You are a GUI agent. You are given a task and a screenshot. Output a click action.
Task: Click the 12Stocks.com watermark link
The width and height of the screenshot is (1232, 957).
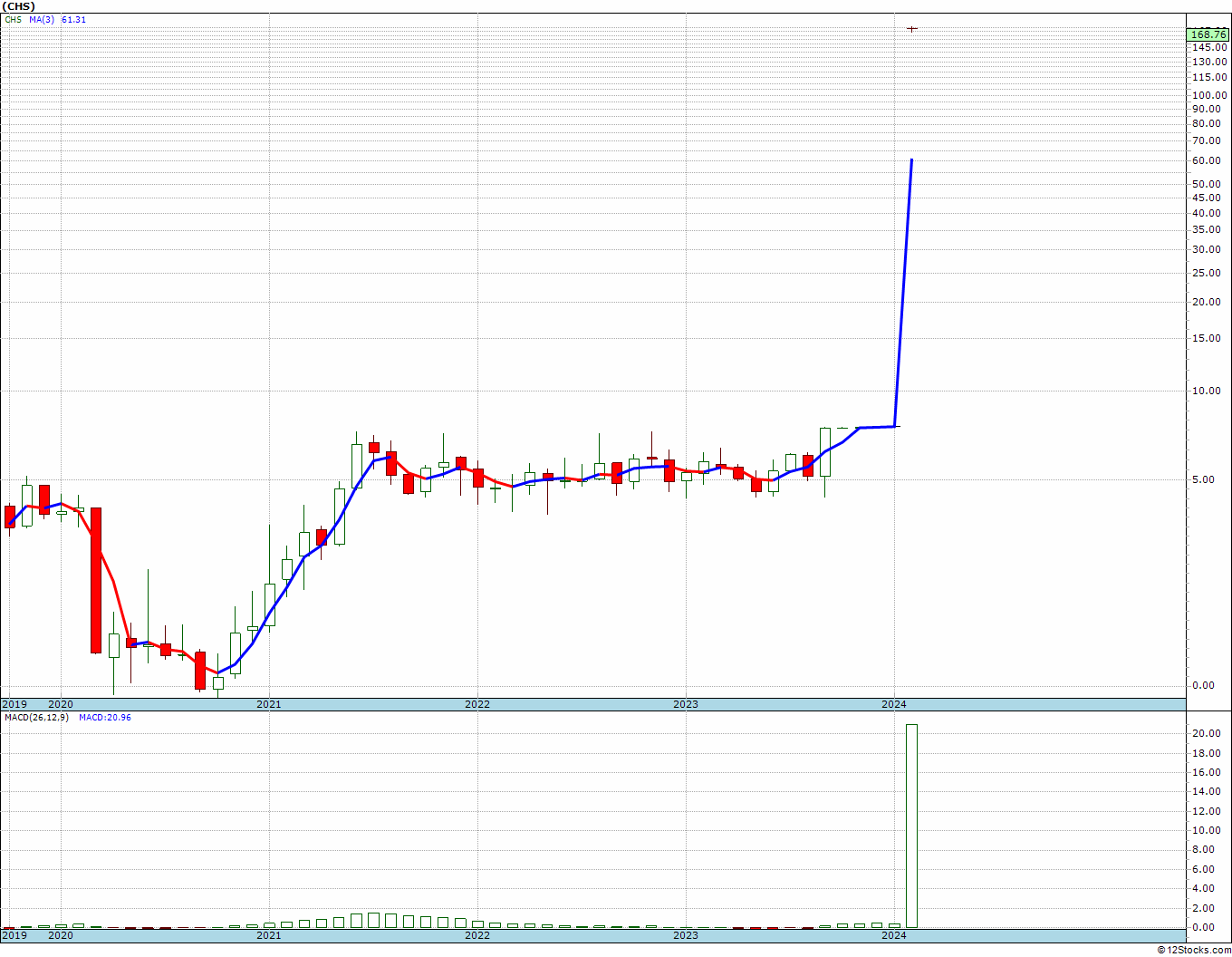point(1195,950)
